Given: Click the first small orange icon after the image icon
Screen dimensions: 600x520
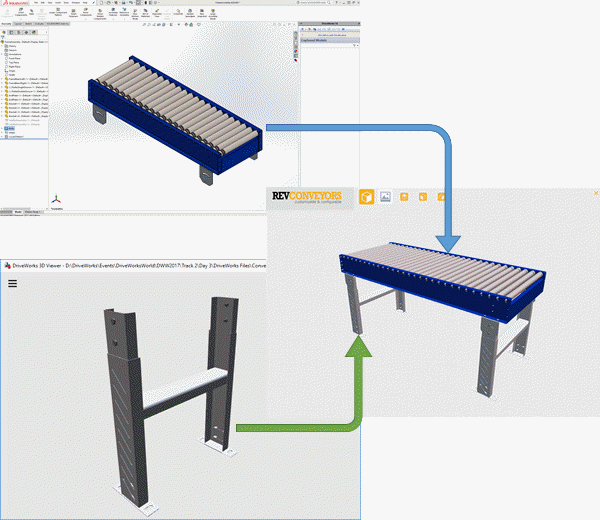Looking at the screenshot, I should click(405, 196).
